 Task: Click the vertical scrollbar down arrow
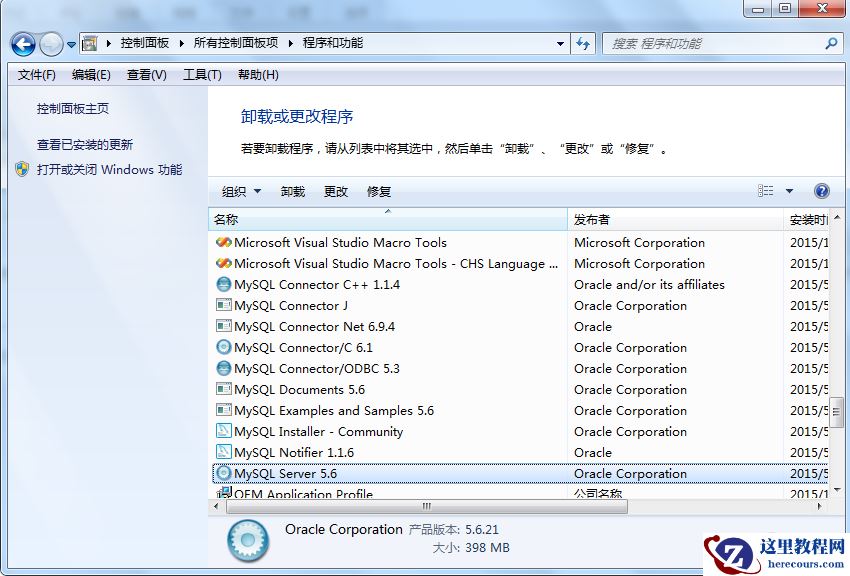click(x=838, y=490)
